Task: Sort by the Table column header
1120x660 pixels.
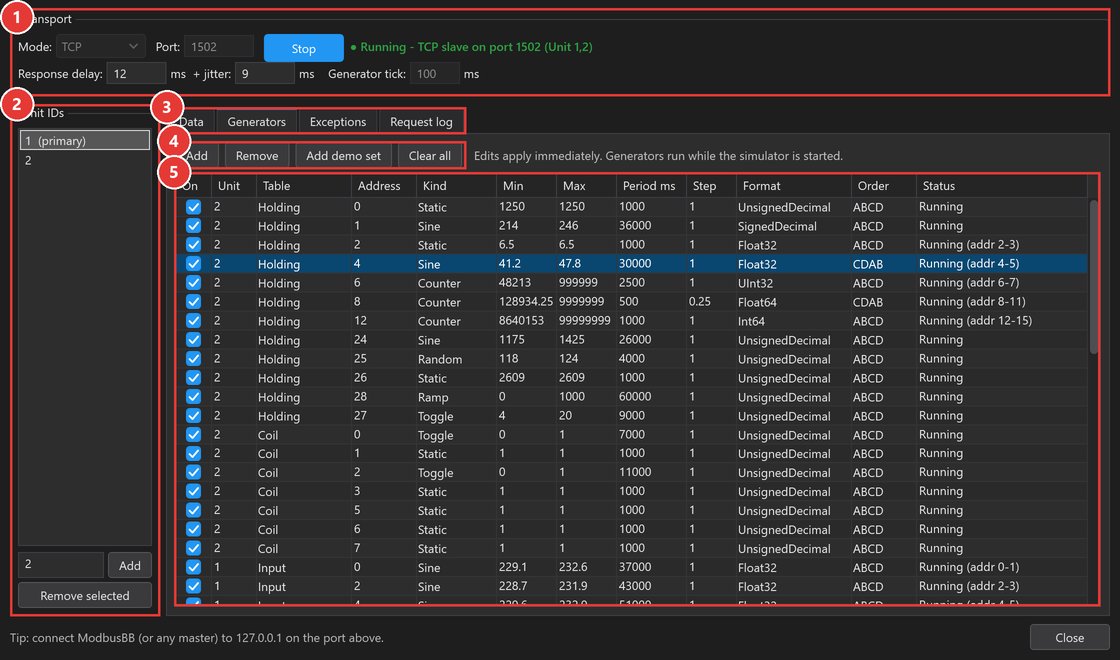Action: 303,186
